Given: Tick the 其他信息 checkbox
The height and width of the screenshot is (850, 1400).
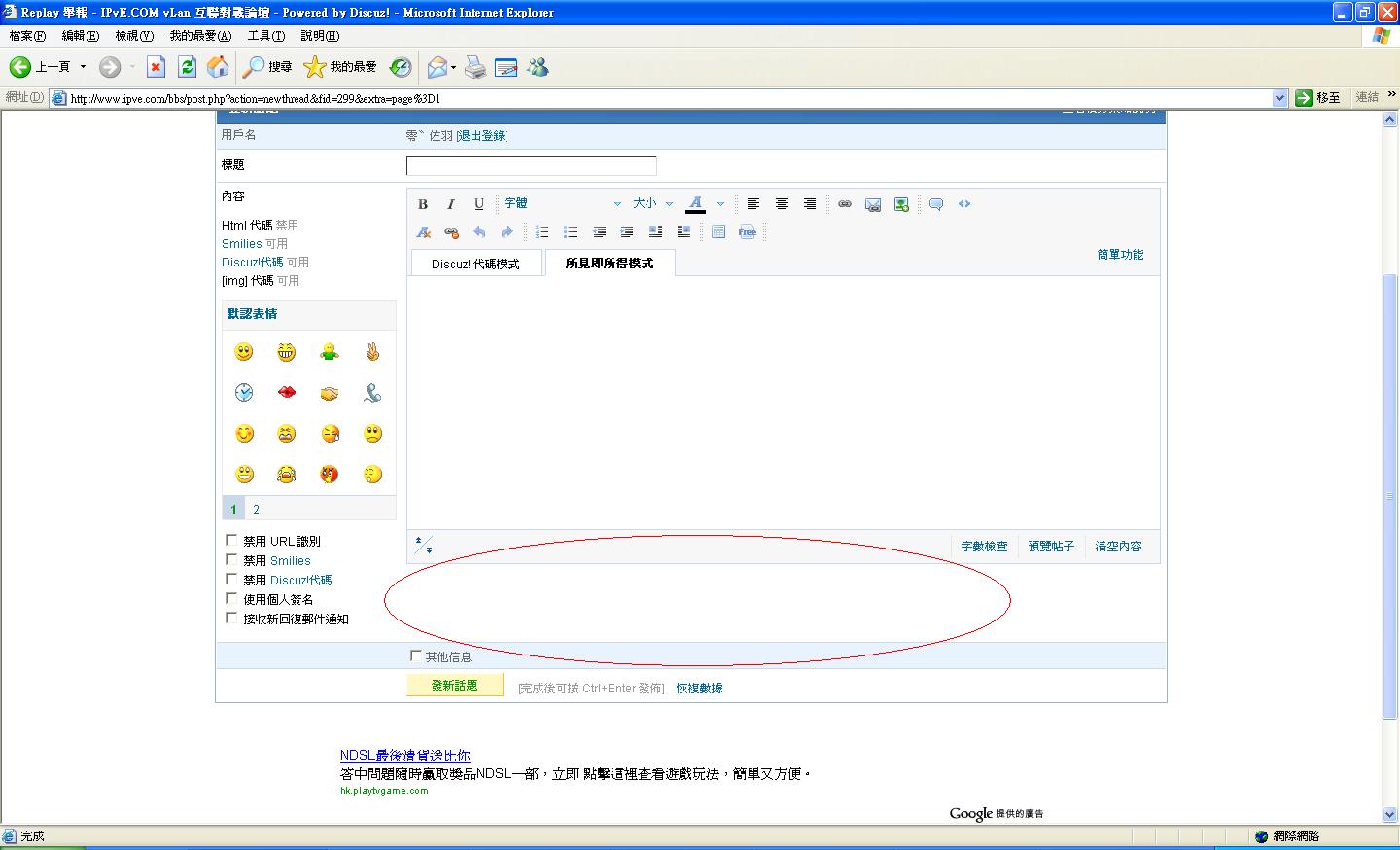Looking at the screenshot, I should [416, 656].
